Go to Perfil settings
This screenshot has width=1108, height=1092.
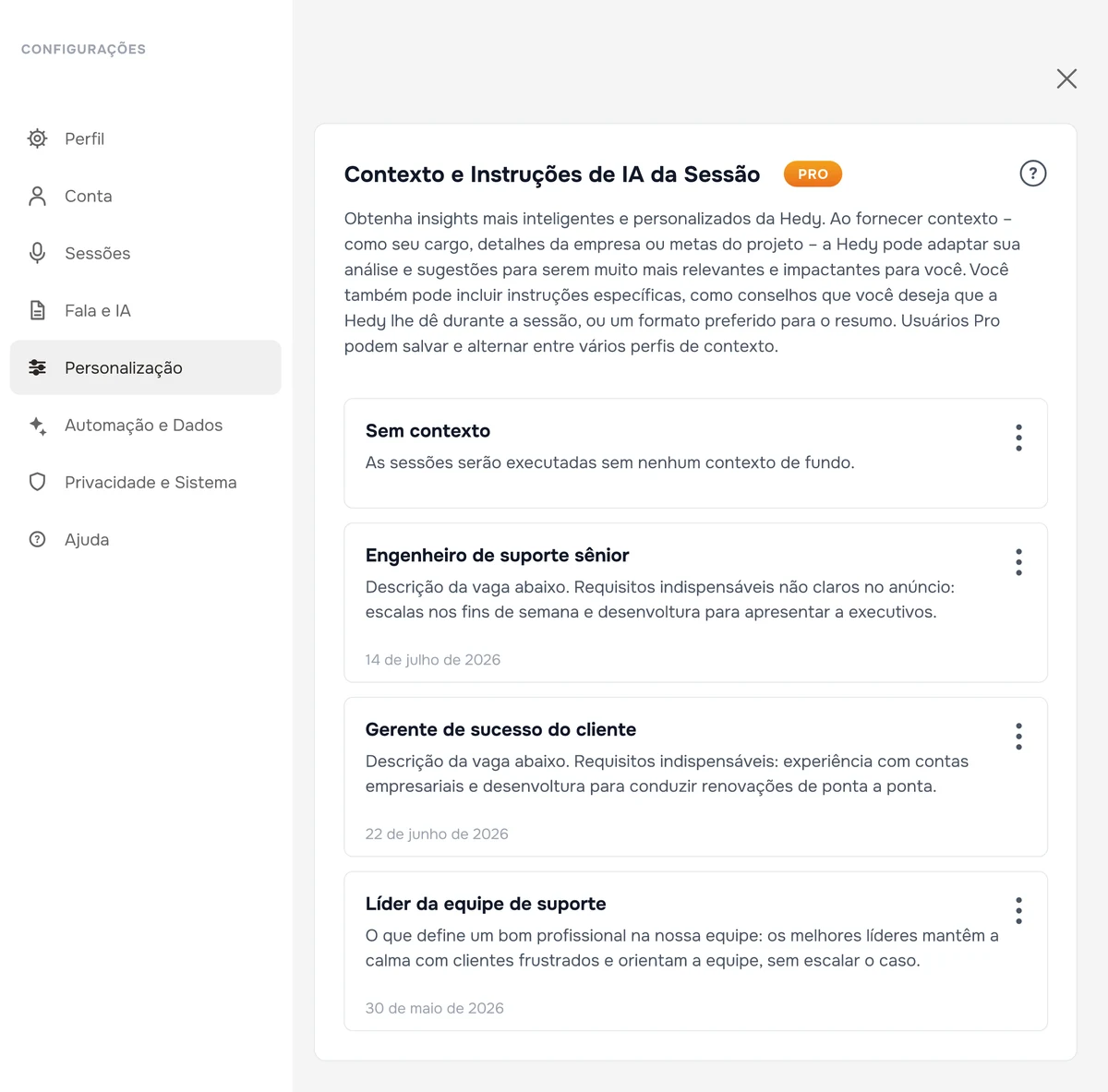(146, 138)
